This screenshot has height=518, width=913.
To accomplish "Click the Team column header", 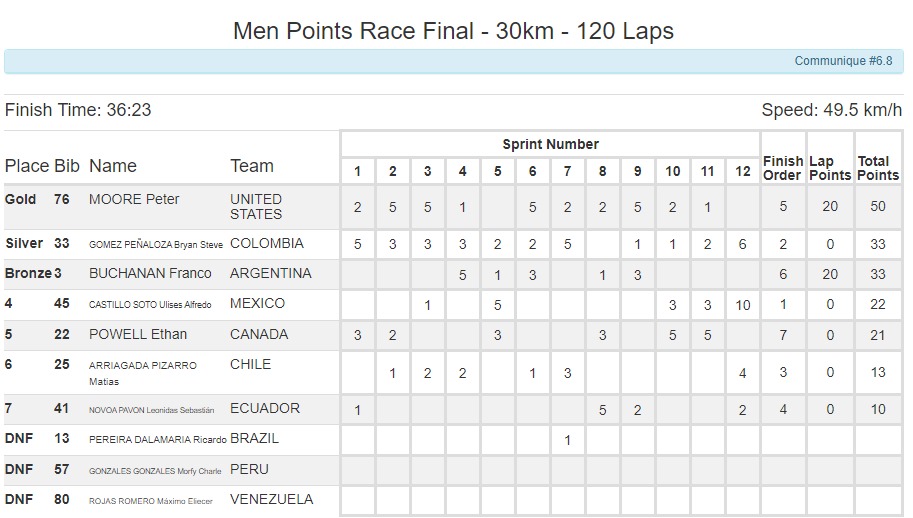I will tap(252, 166).
